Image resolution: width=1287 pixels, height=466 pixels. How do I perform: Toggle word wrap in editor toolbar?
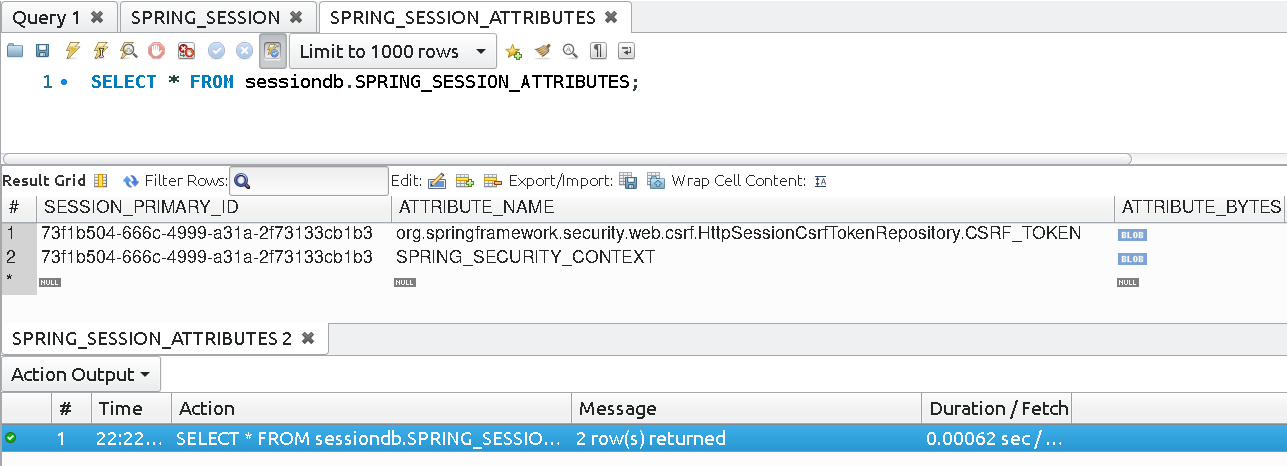(x=626, y=51)
